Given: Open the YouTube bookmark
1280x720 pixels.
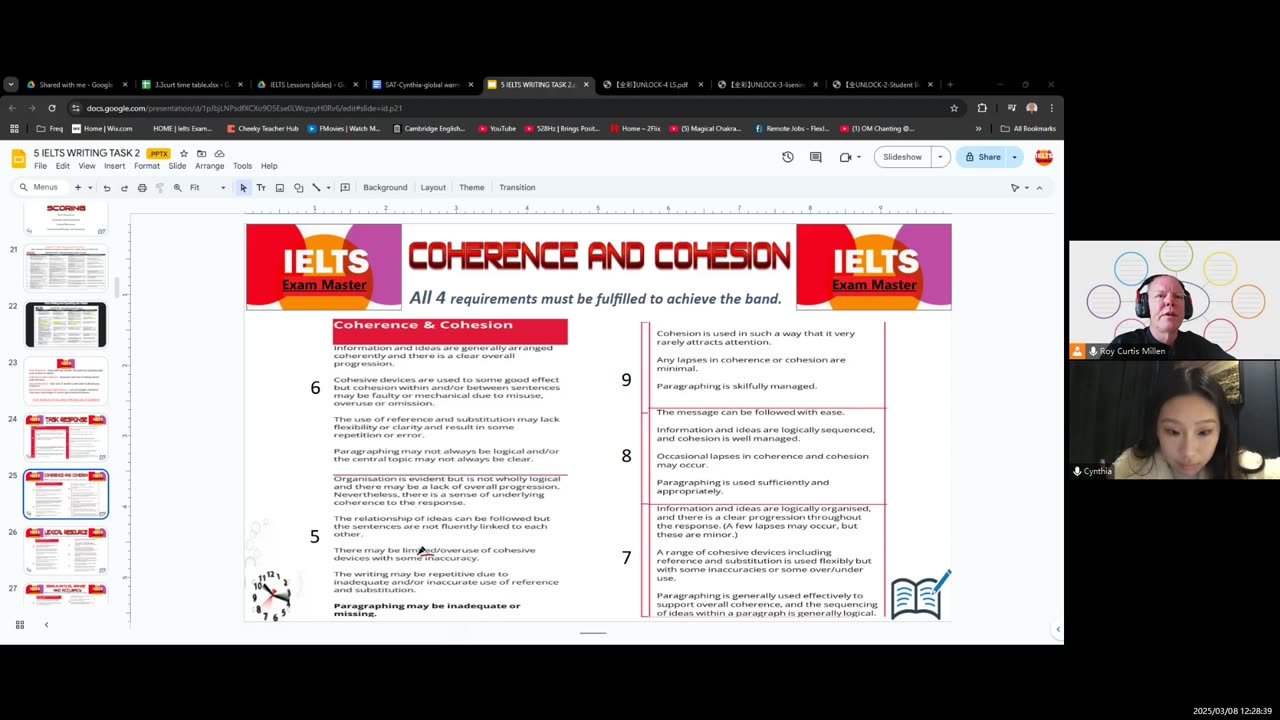Looking at the screenshot, I should (x=497, y=129).
